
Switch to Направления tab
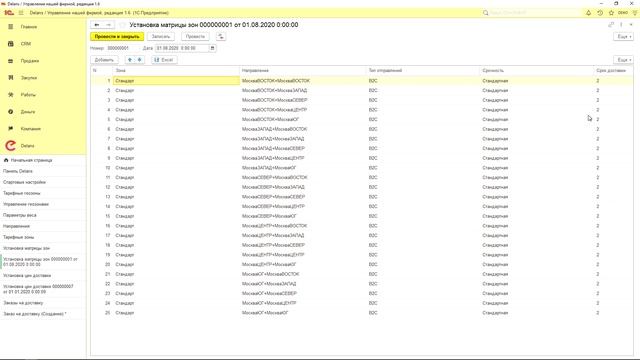pyautogui.click(x=16, y=226)
